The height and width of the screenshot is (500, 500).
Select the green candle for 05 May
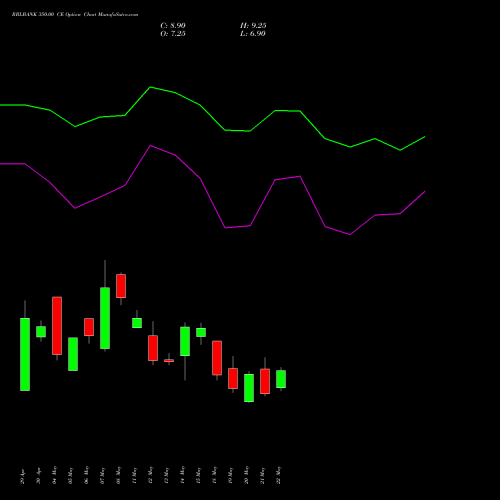[x=73, y=354]
